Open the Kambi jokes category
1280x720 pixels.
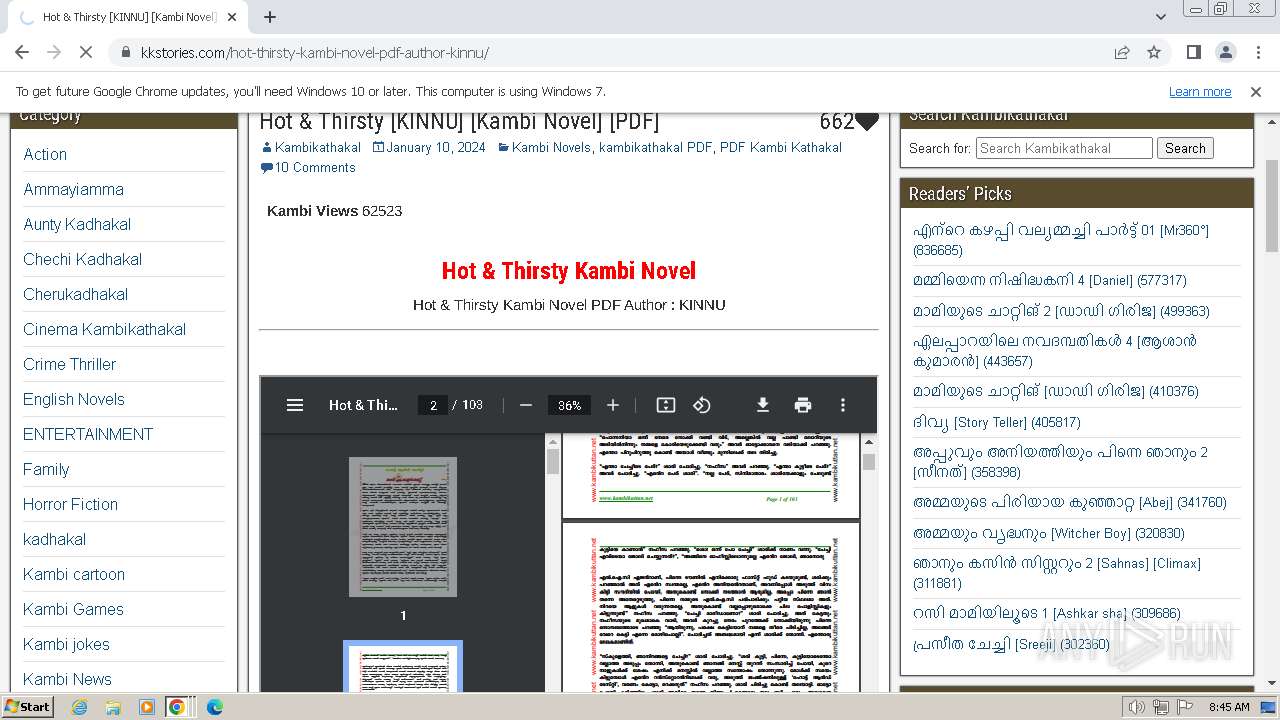coord(66,644)
